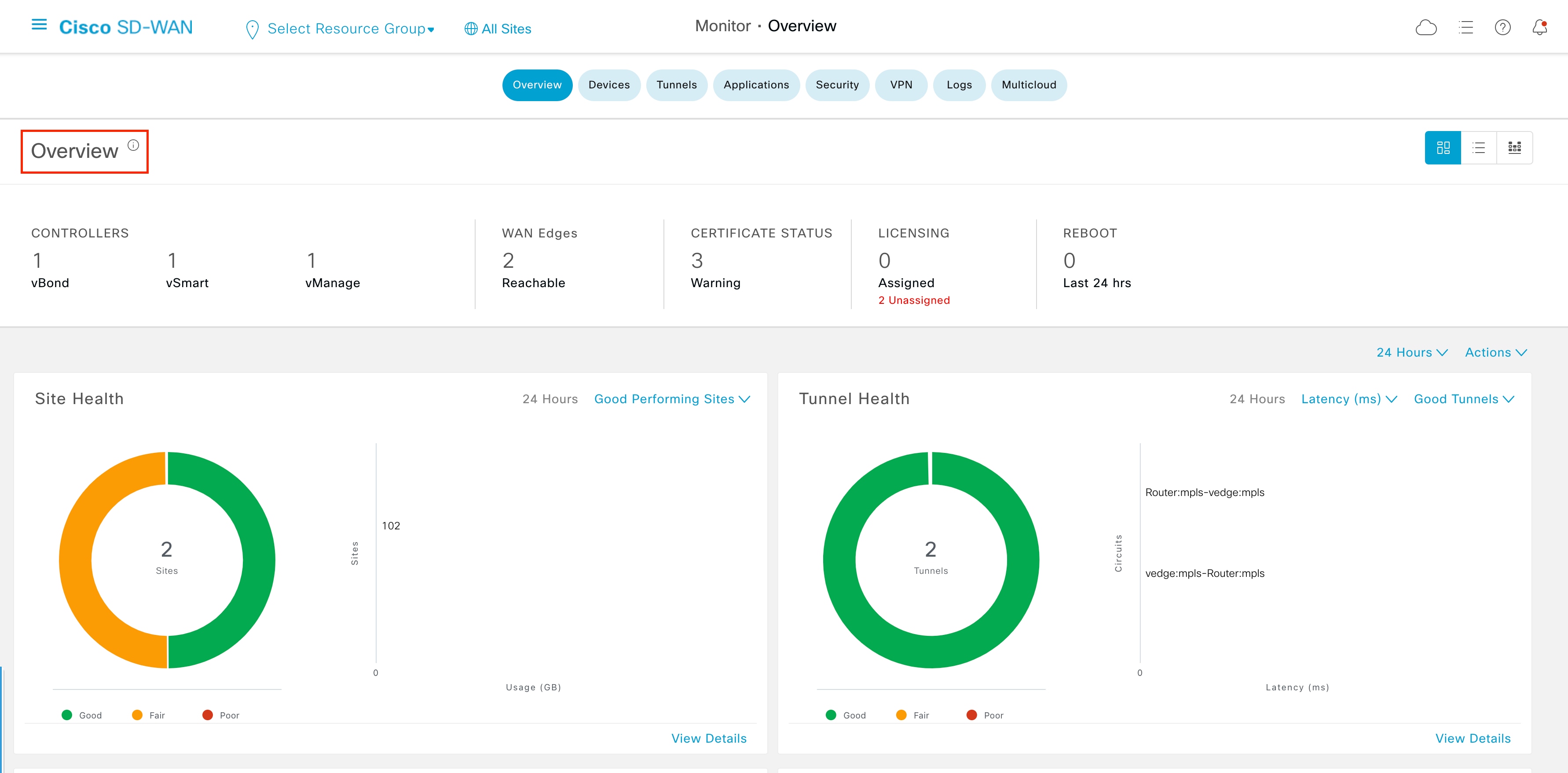Click the orange segment of Site Health donut
The height and width of the screenshot is (773, 1568).
(x=75, y=560)
